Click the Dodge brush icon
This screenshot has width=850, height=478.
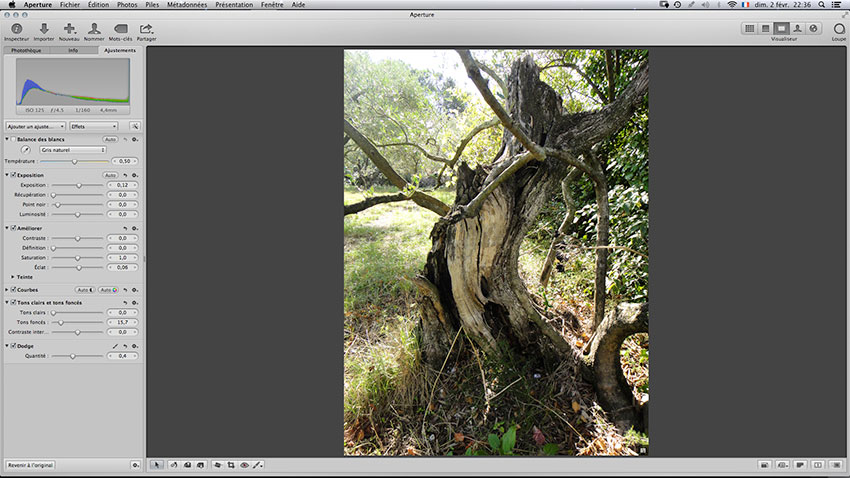[115, 346]
